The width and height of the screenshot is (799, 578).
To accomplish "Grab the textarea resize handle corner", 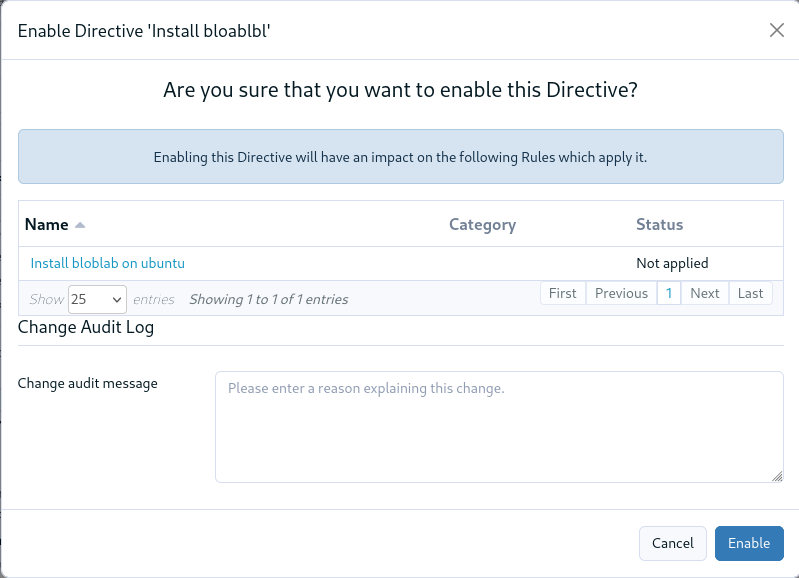I will pos(777,477).
